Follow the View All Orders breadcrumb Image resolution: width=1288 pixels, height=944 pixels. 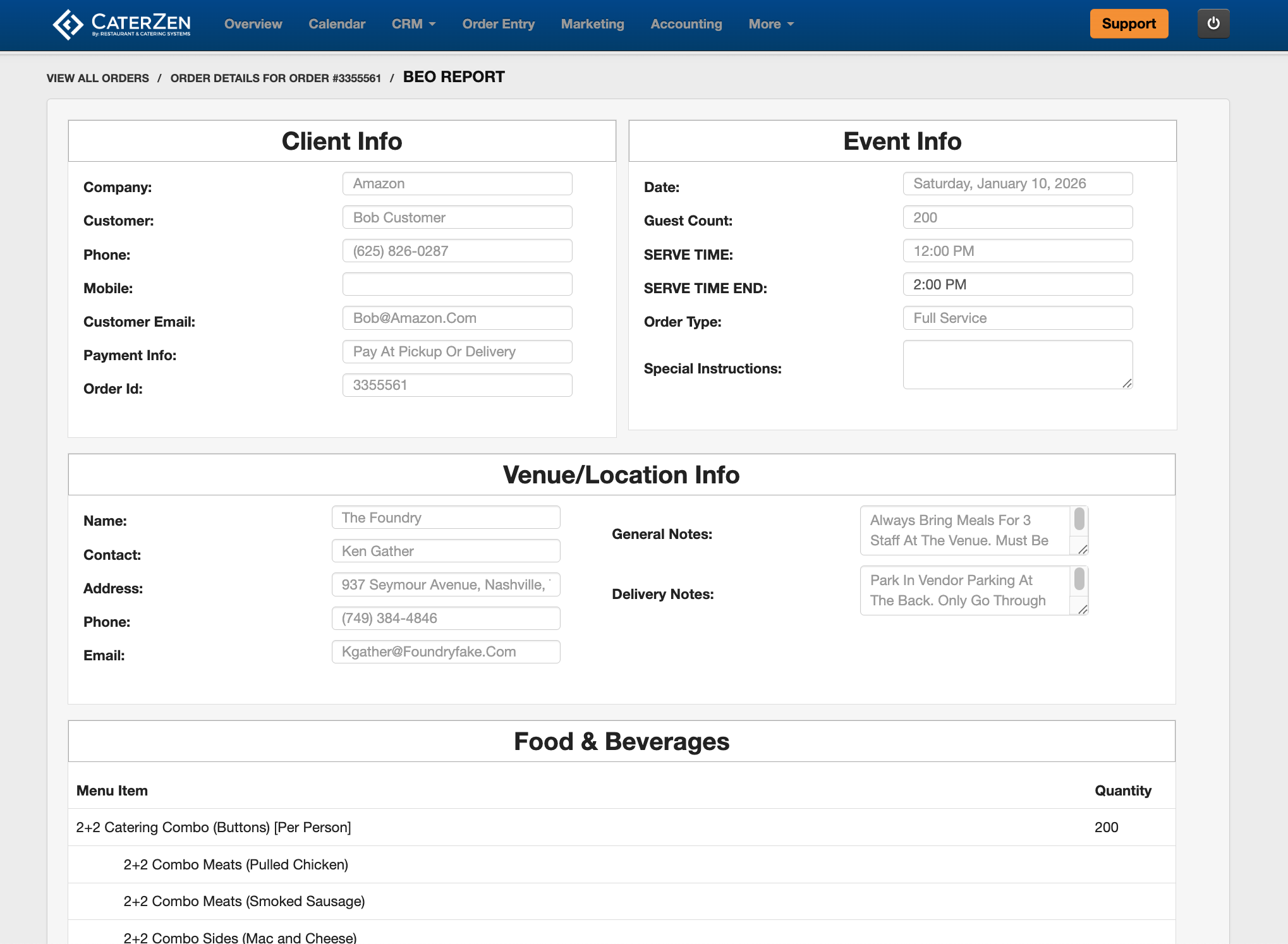98,78
